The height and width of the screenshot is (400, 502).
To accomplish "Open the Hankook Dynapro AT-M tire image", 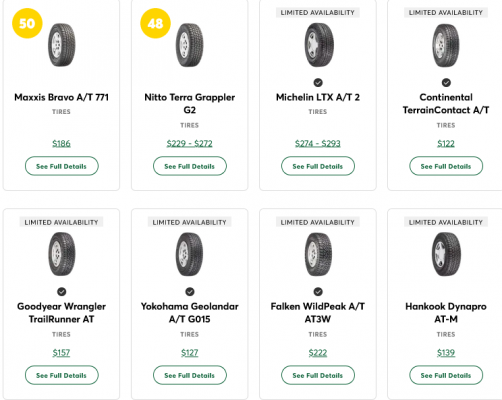I will pos(446,254).
